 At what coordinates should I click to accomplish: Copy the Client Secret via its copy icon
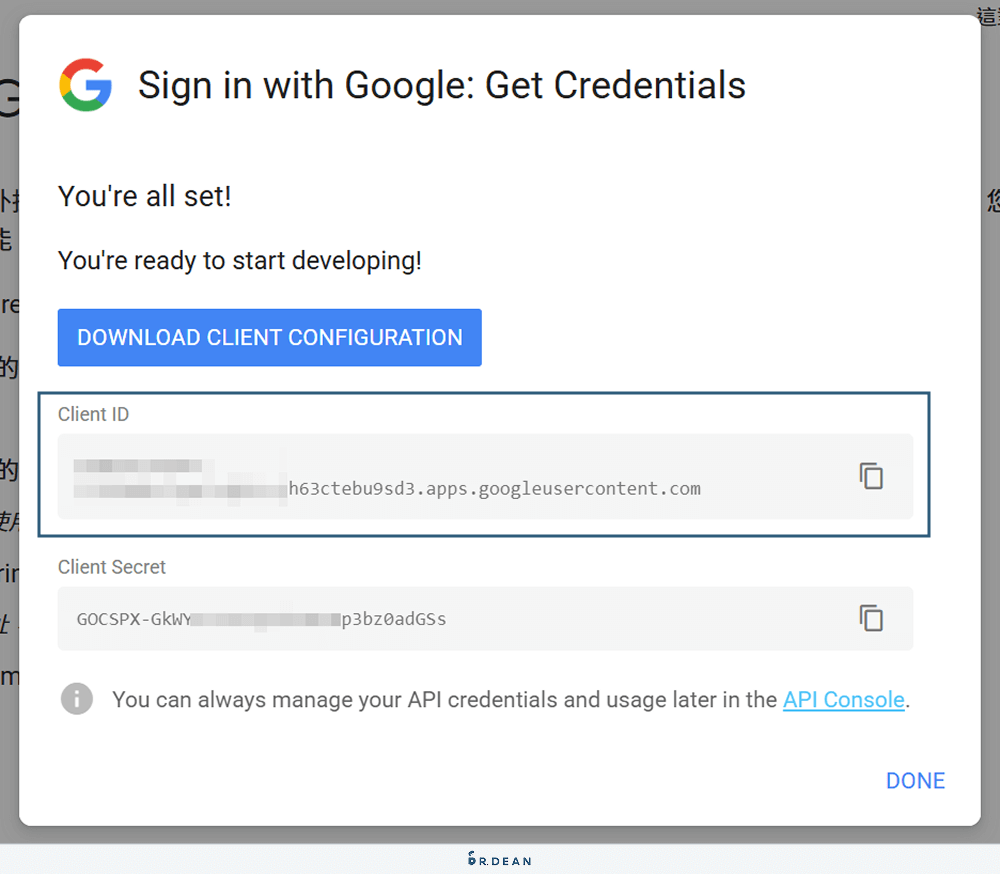click(871, 618)
